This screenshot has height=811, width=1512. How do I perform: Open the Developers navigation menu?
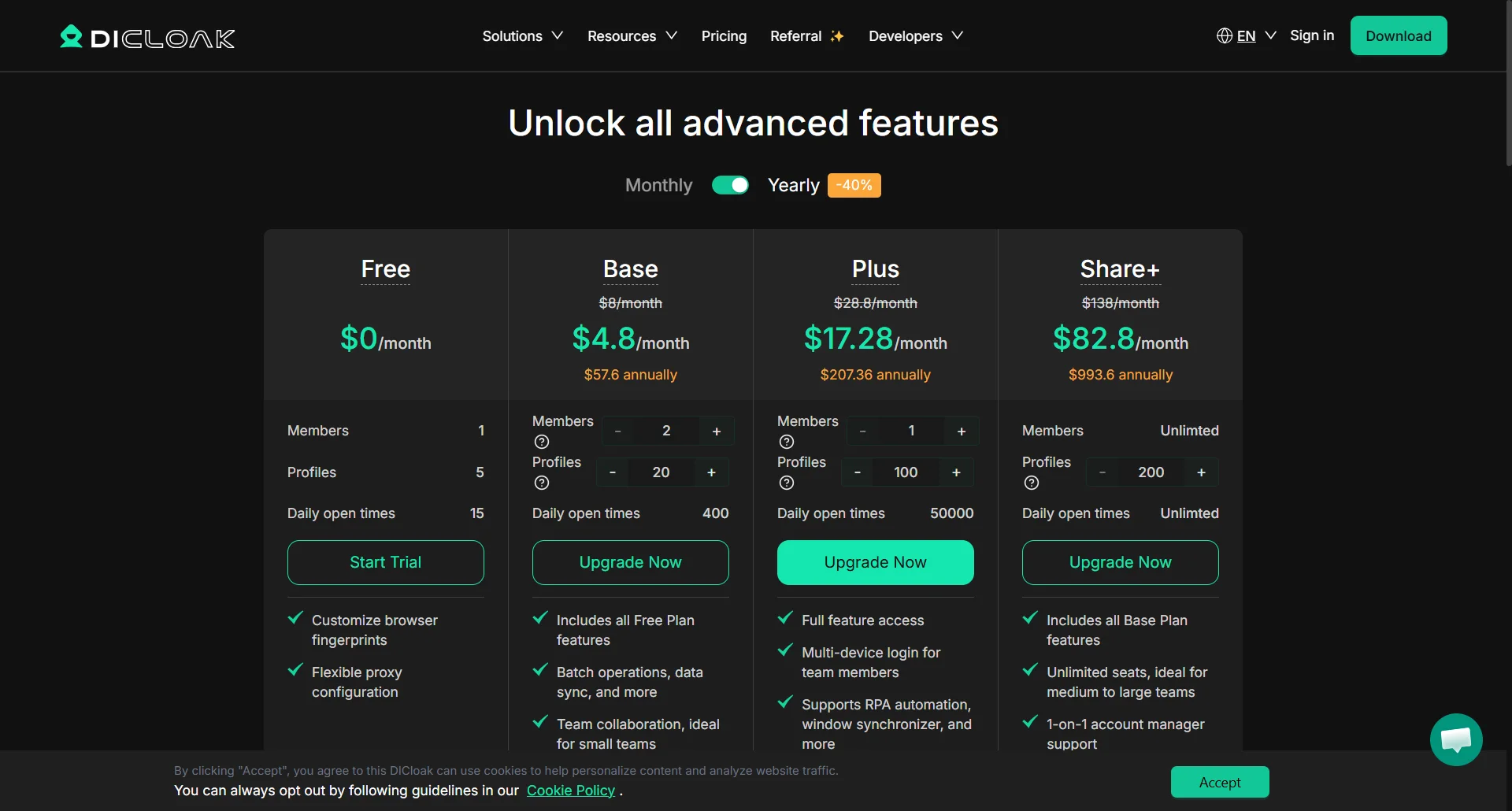tap(915, 35)
